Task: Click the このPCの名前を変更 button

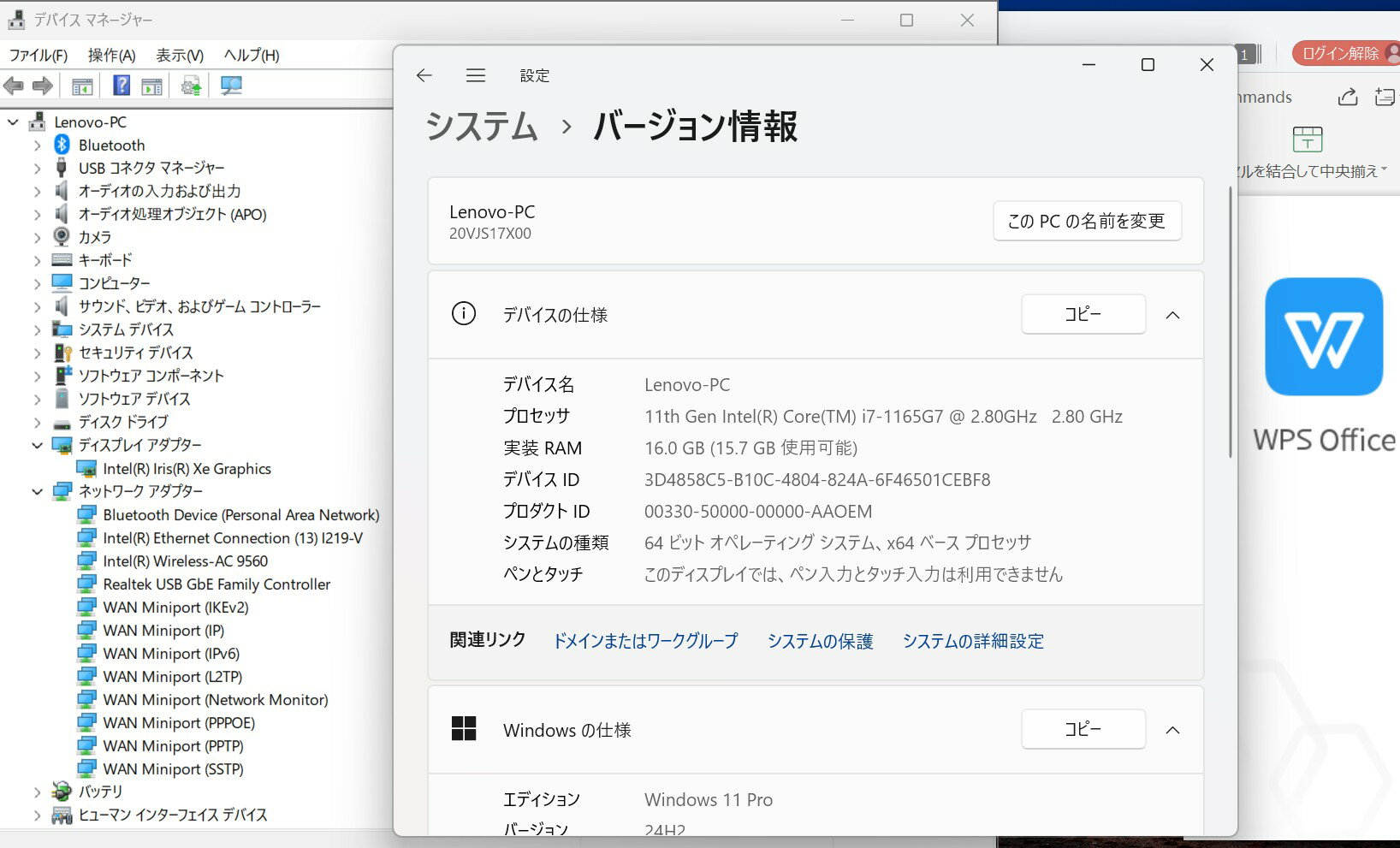Action: (1087, 221)
